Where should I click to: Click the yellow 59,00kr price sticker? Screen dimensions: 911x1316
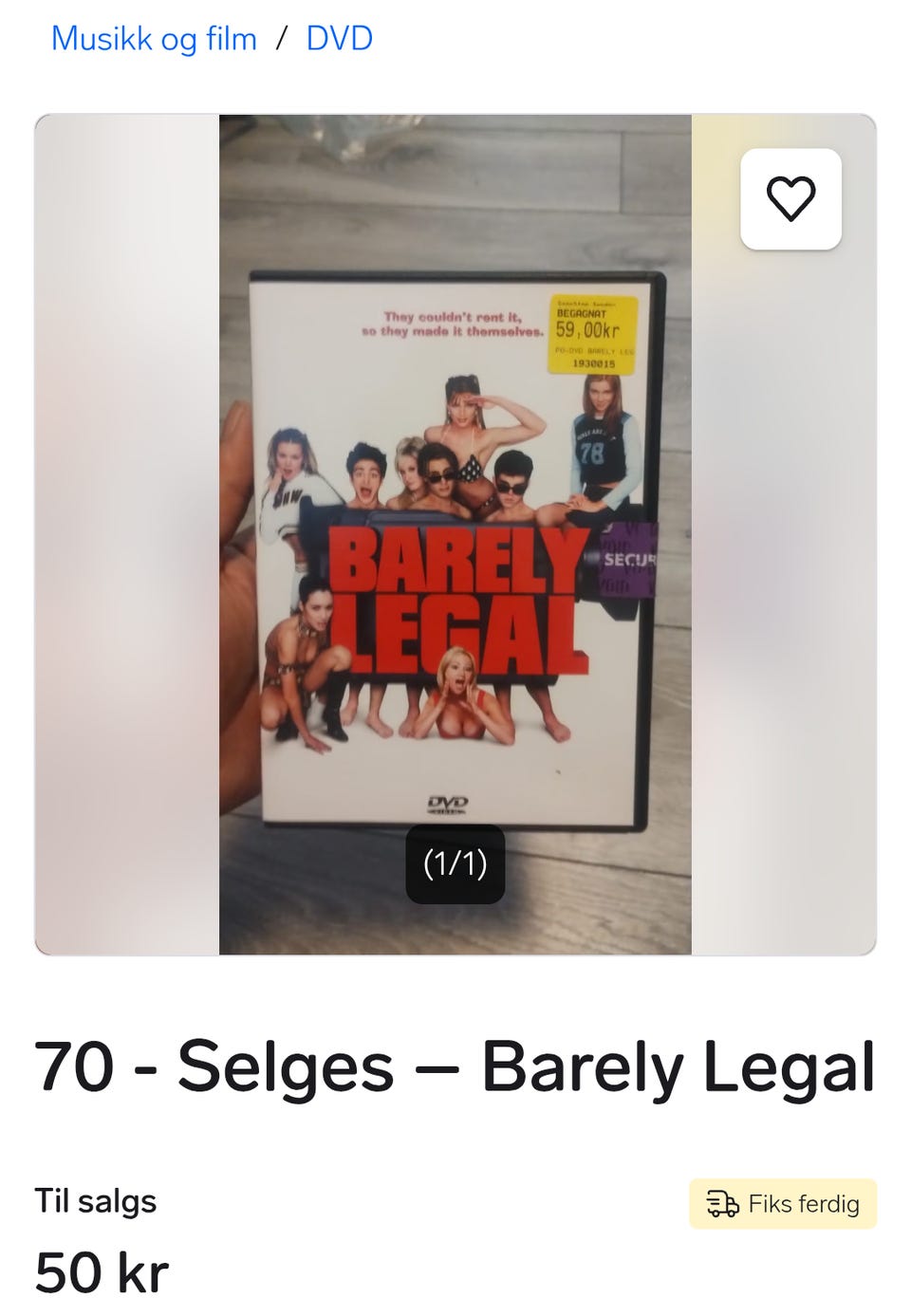(x=593, y=334)
